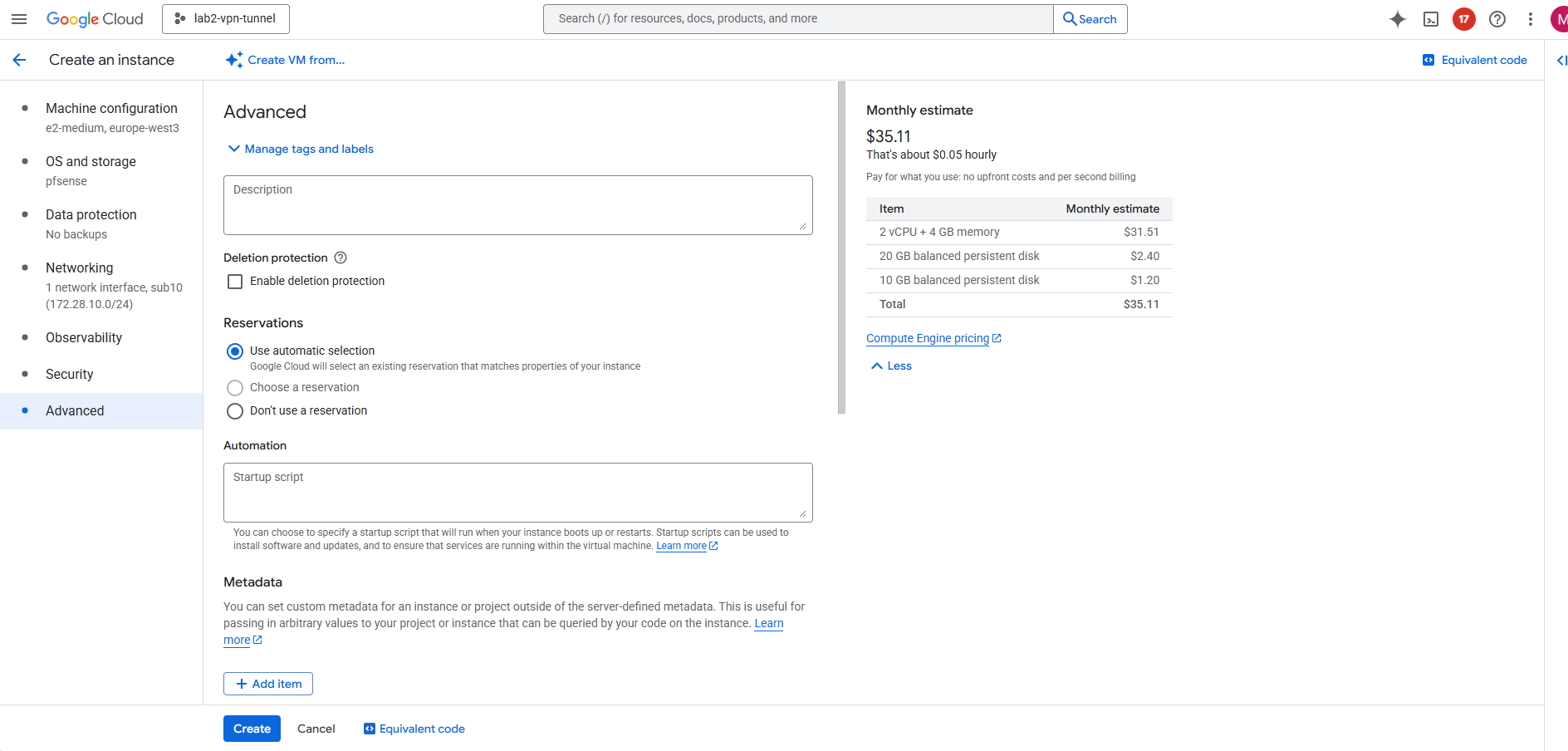Click the blue Create button
This screenshot has height=751, width=1568.
pyautogui.click(x=252, y=729)
